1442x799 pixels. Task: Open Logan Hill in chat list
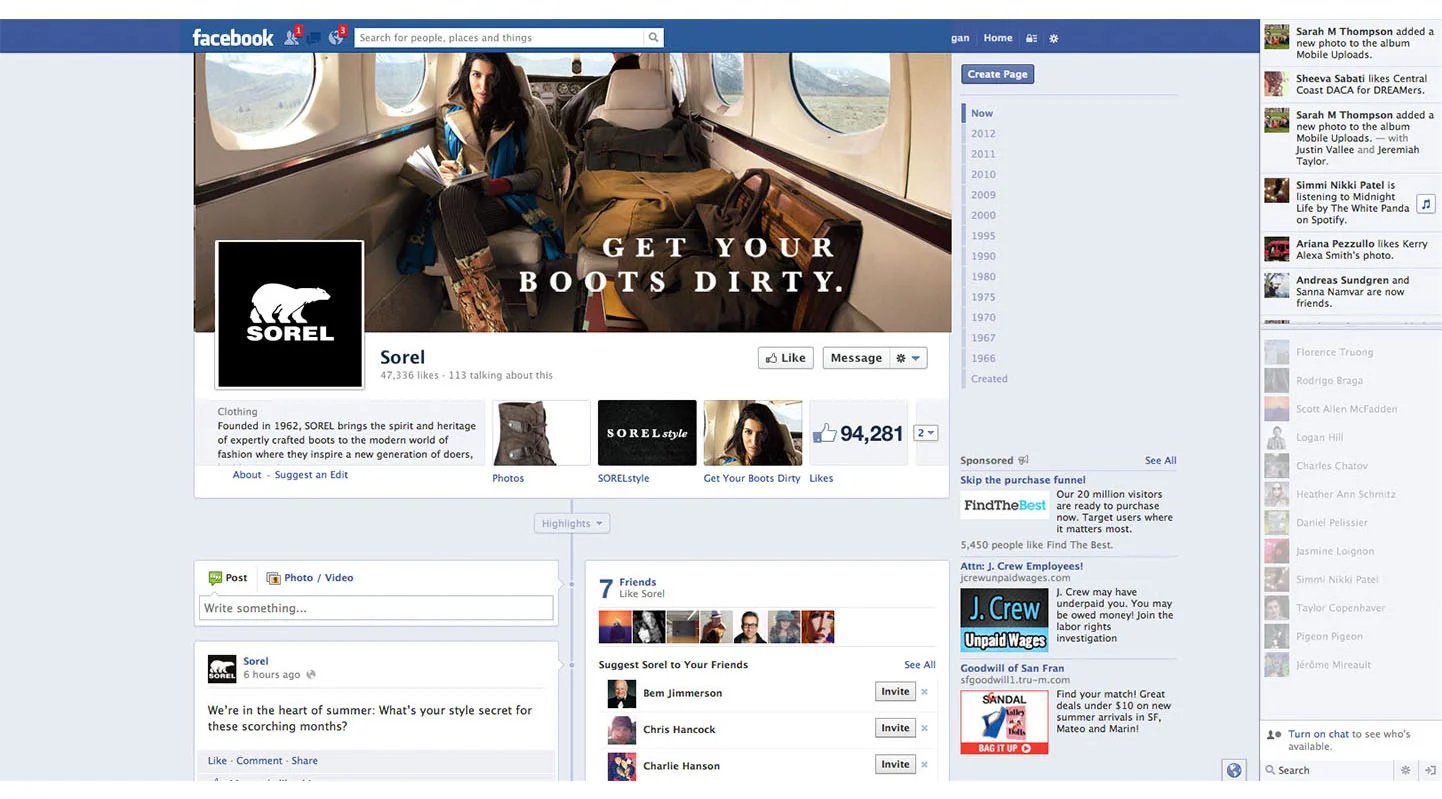pyautogui.click(x=1350, y=438)
